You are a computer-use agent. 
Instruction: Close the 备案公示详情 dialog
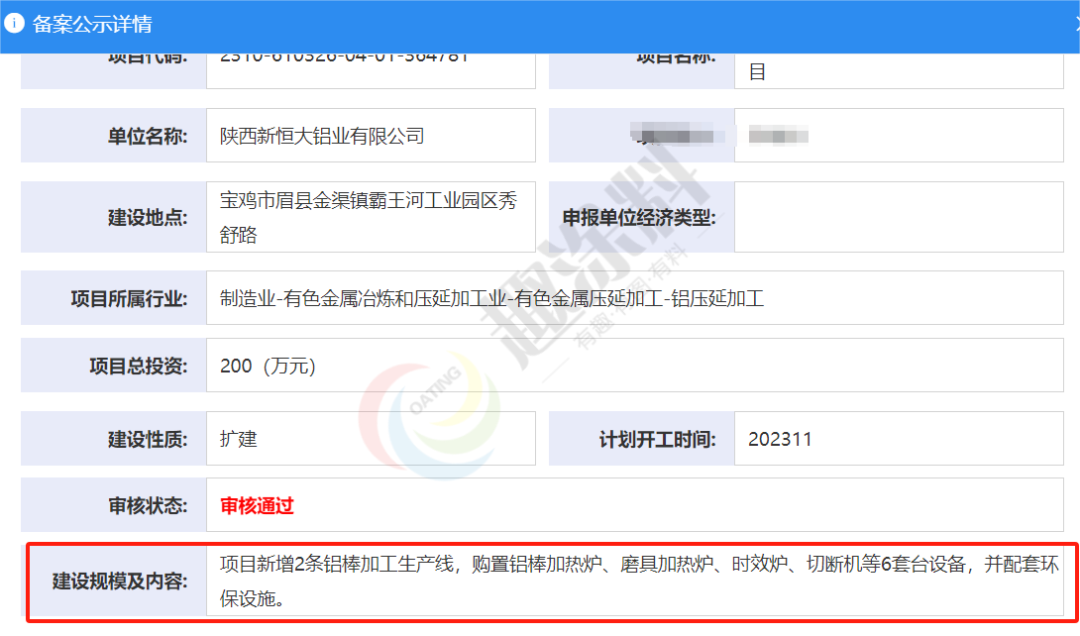(1074, 24)
